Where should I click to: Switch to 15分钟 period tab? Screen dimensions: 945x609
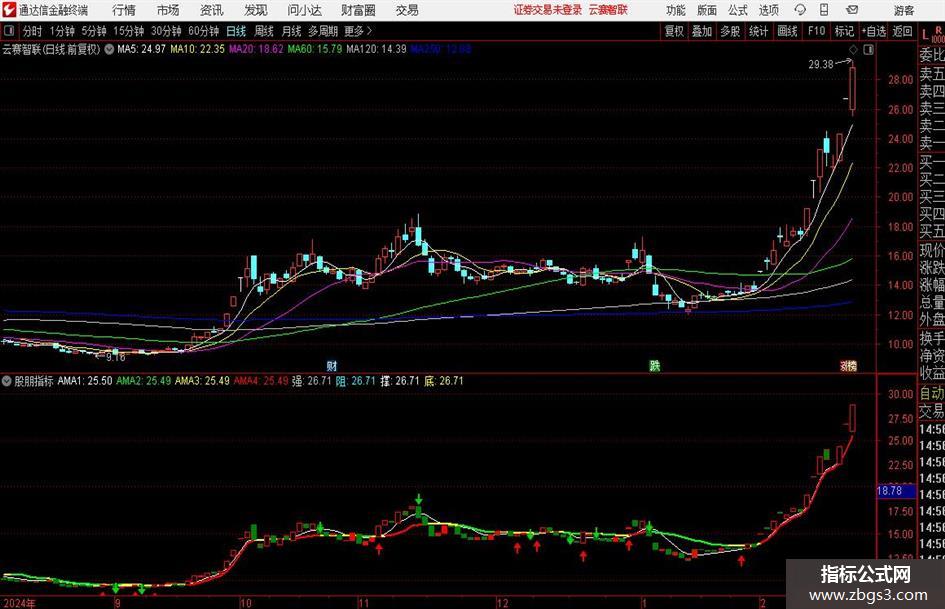tap(128, 31)
